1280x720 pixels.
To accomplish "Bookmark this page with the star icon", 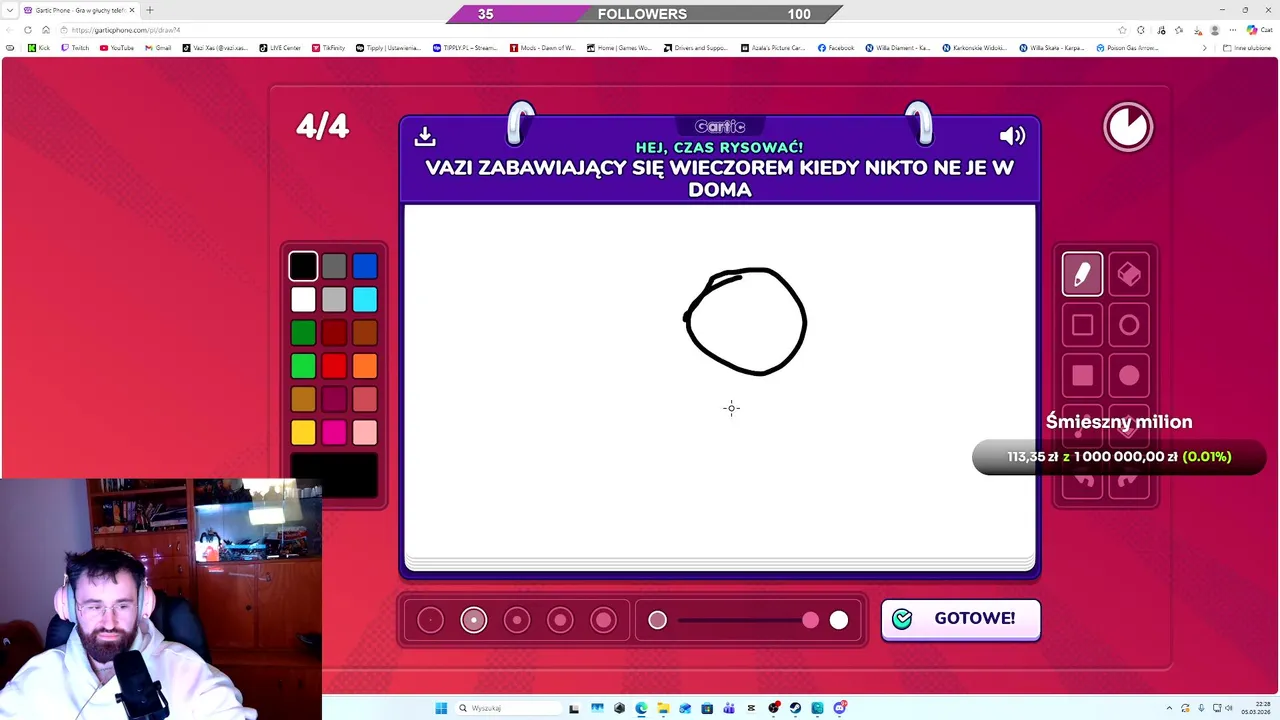I will pyautogui.click(x=1122, y=30).
